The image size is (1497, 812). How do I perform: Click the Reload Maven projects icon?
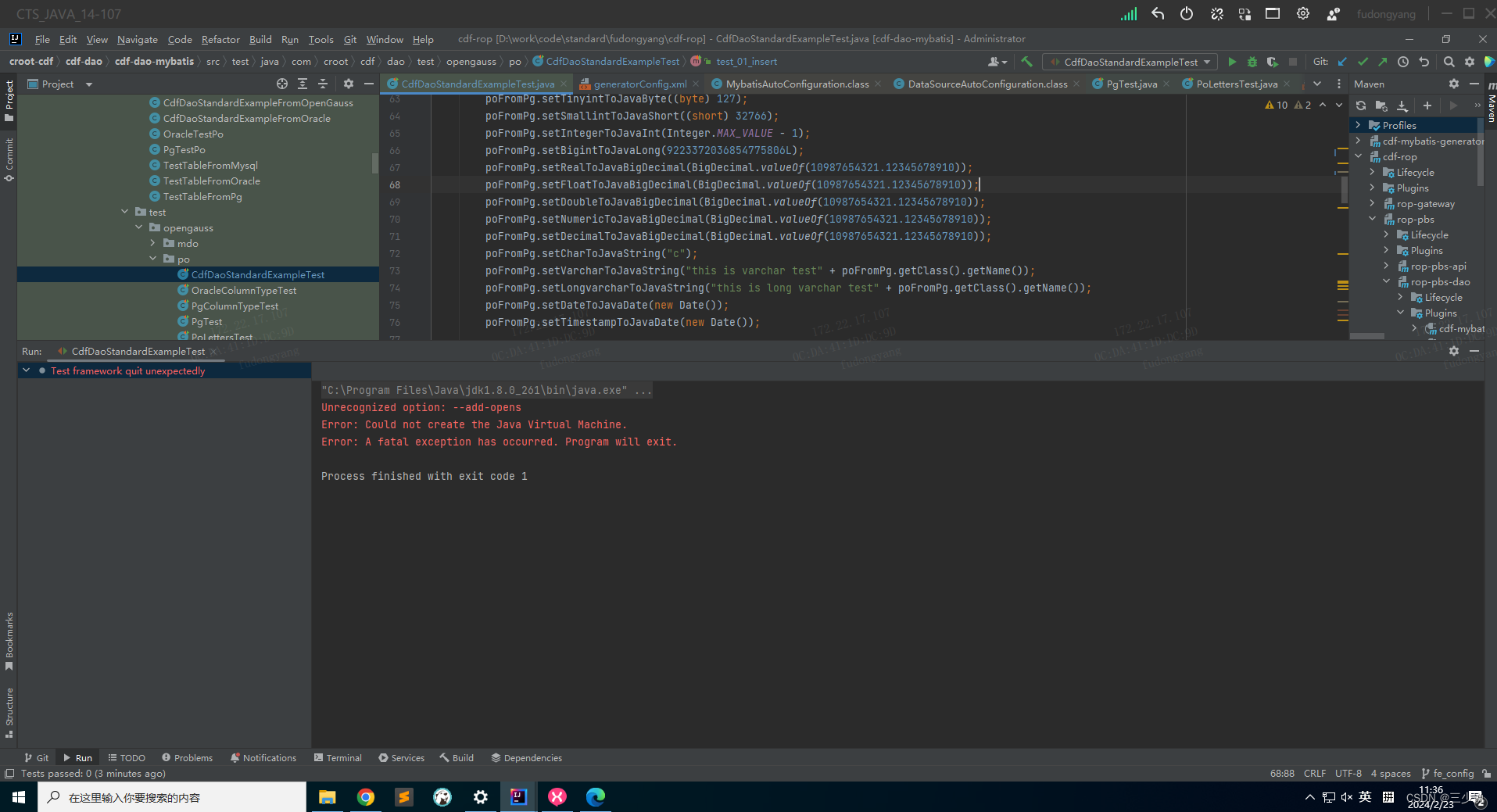[x=1361, y=106]
